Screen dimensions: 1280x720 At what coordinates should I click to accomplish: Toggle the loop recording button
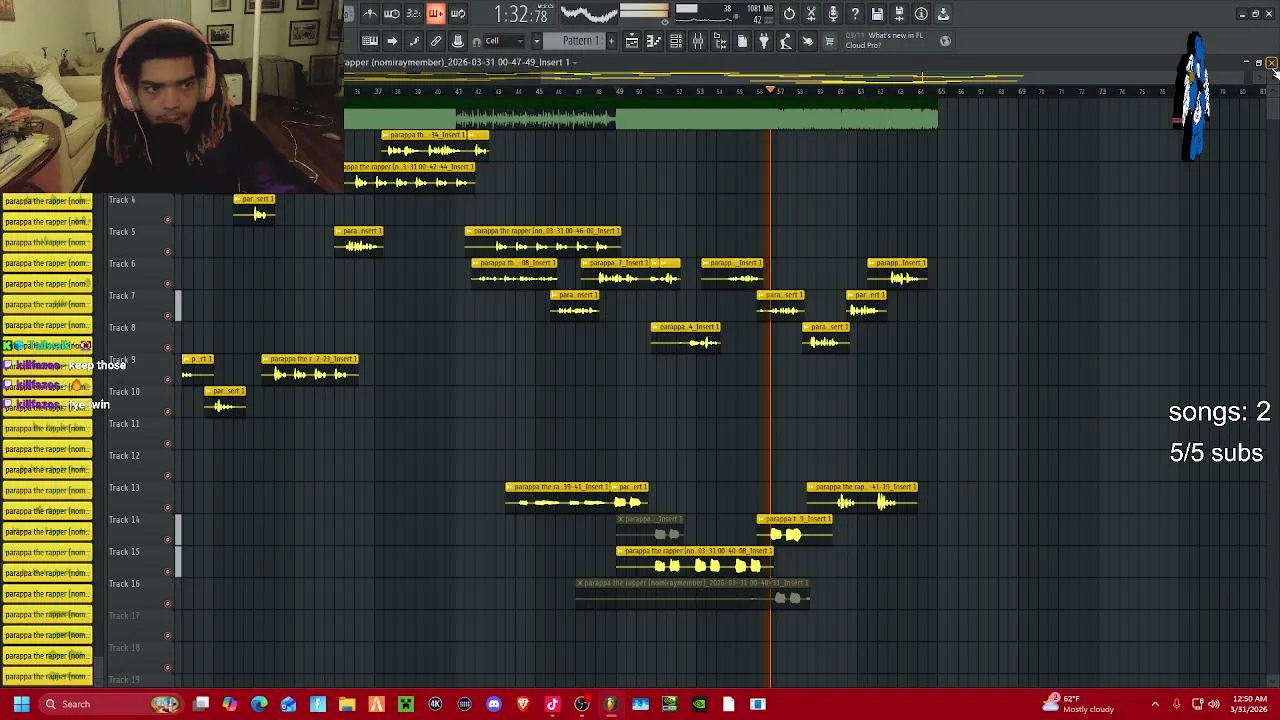(458, 14)
